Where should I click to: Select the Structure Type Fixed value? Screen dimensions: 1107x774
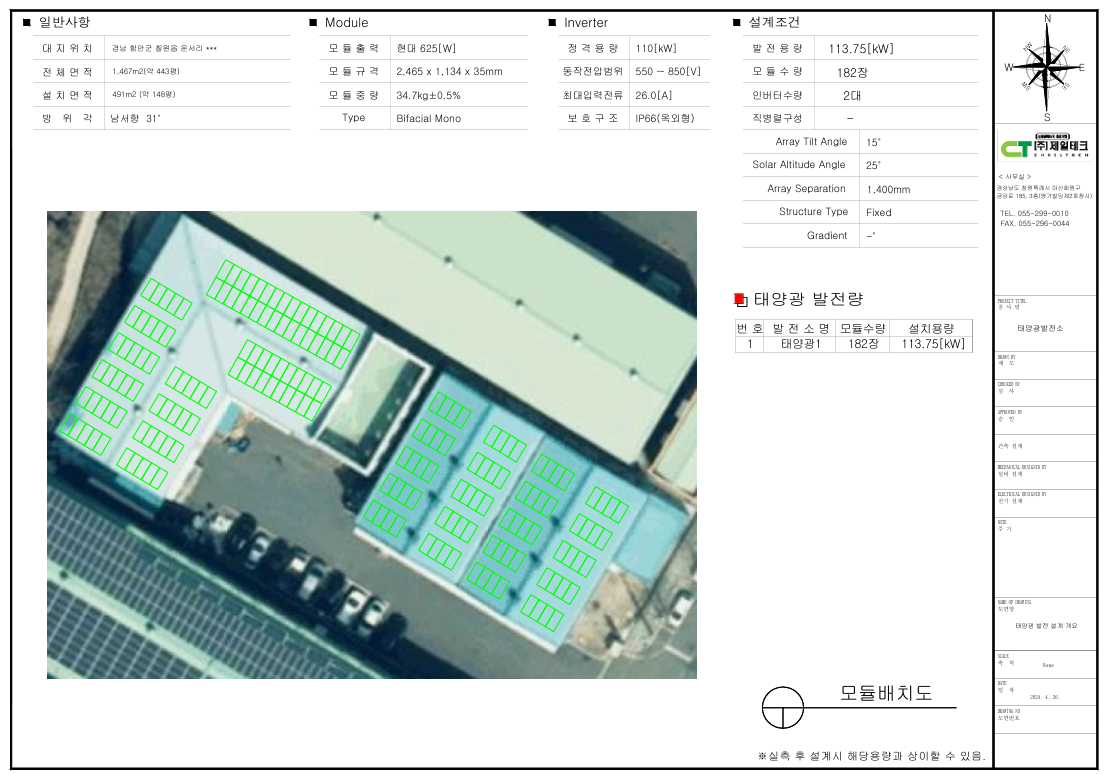(879, 212)
